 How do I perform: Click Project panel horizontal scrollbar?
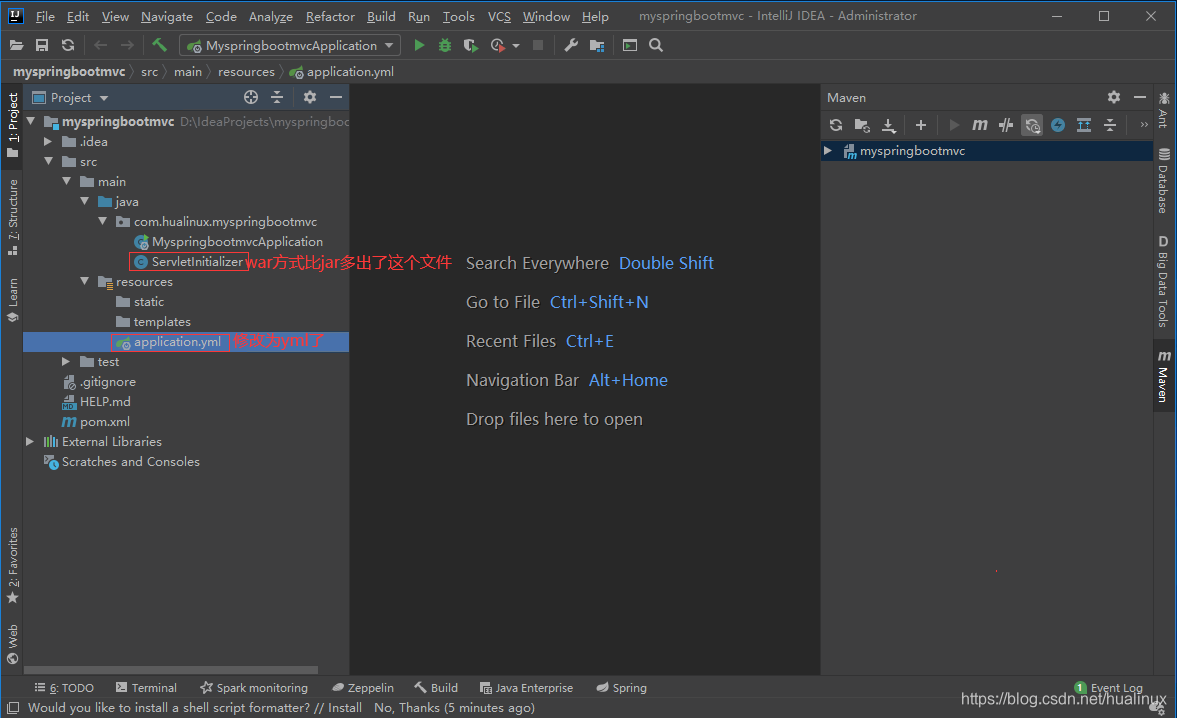tap(171, 670)
